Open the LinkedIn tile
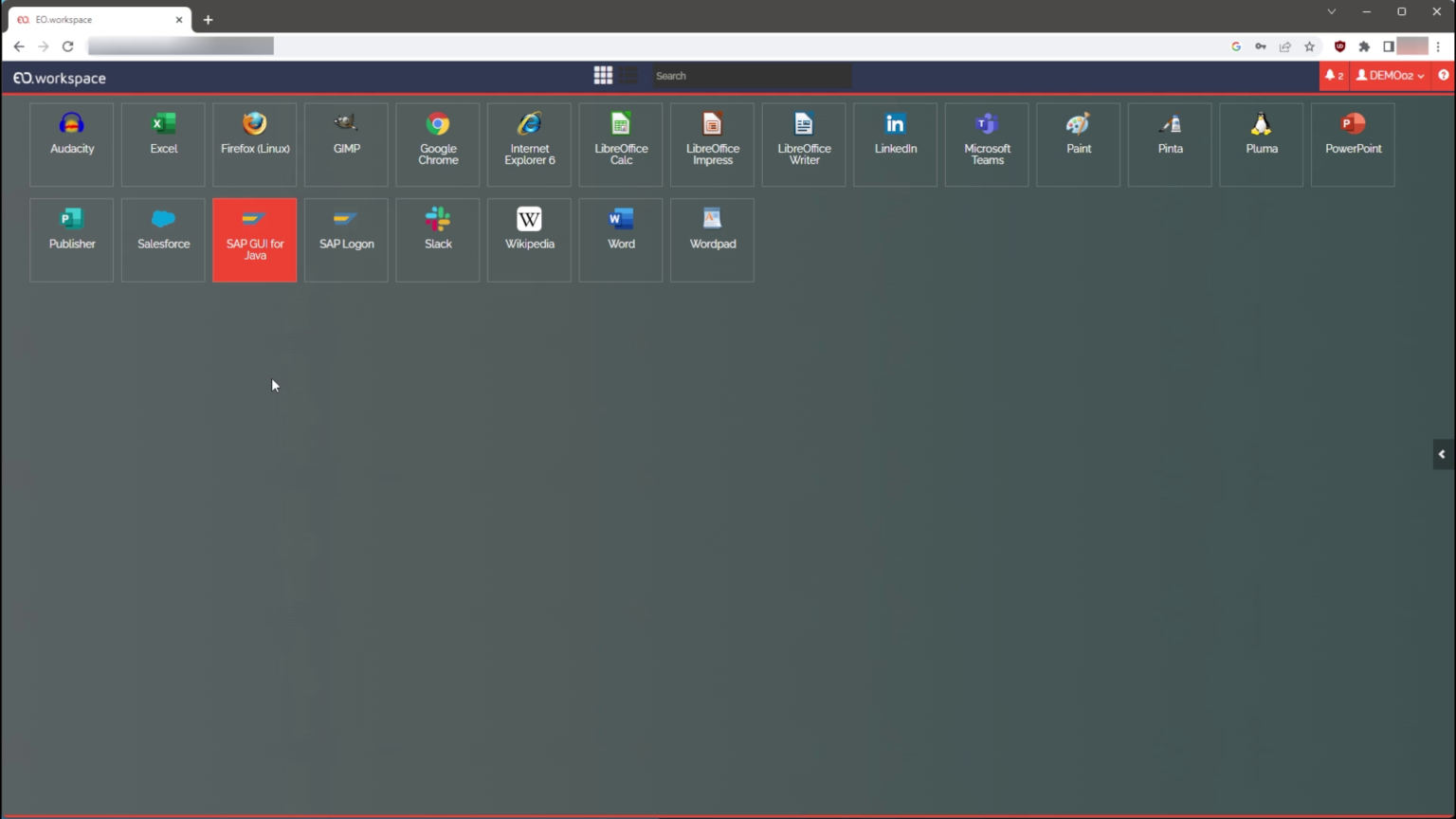The width and height of the screenshot is (1456, 819). pyautogui.click(x=895, y=145)
